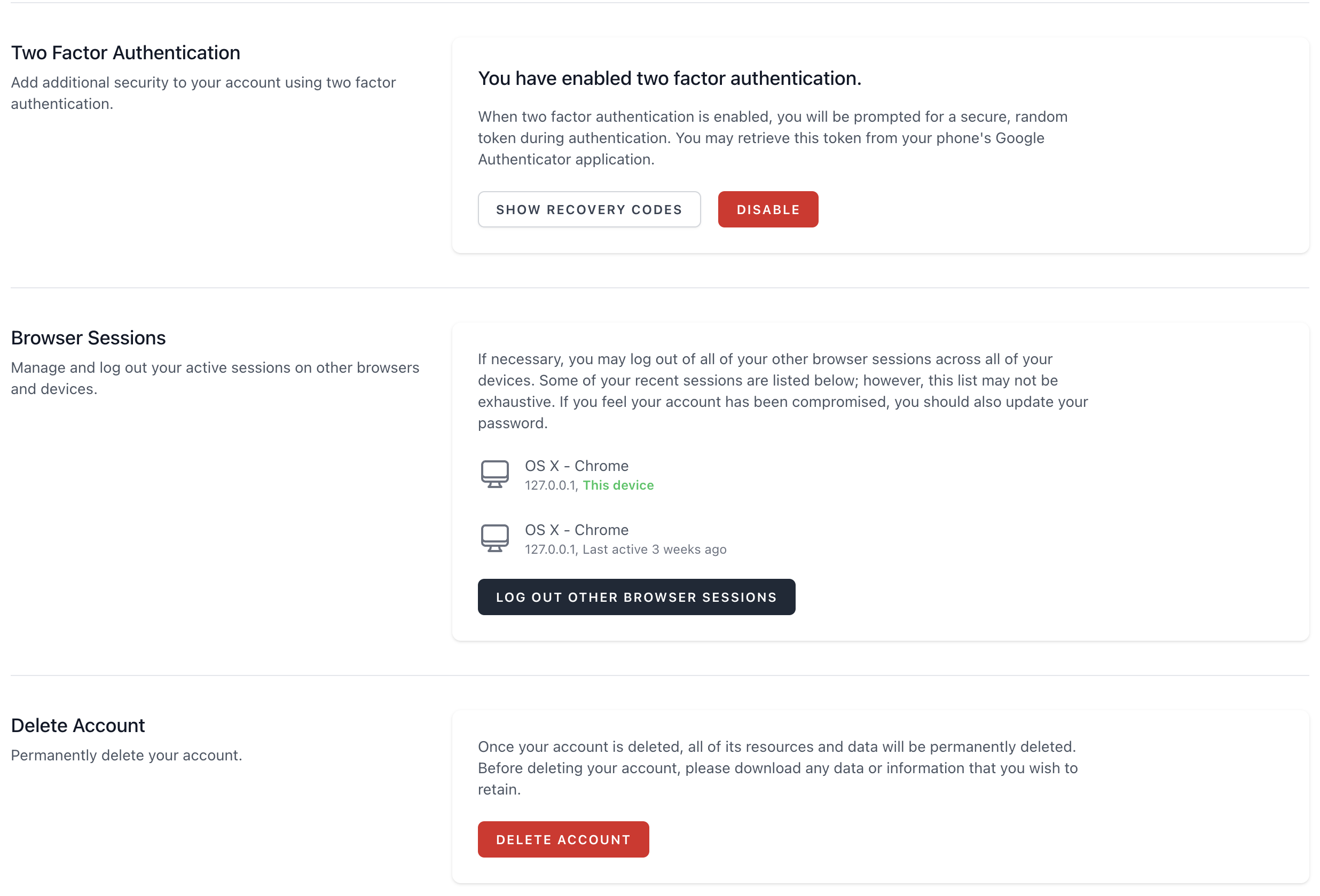
Task: Click the Browser Sessions section heading
Action: 88,338
